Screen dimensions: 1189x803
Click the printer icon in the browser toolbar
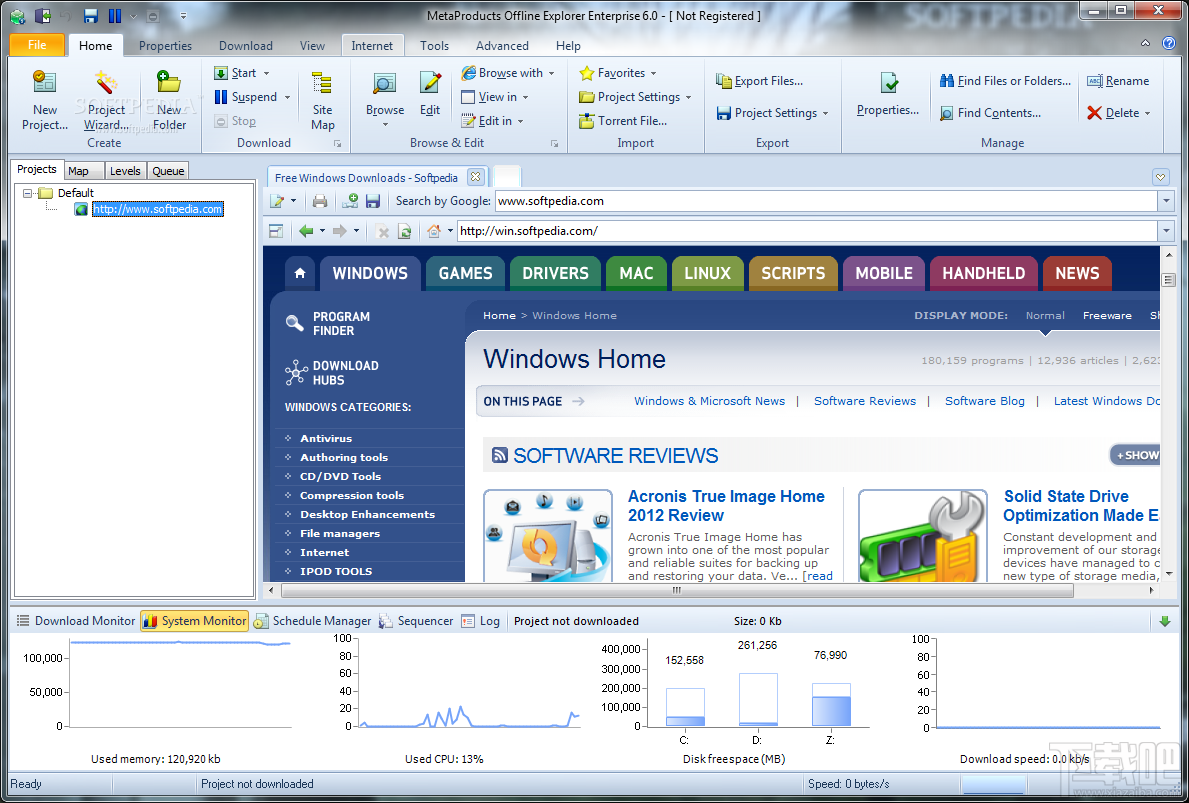click(x=320, y=201)
